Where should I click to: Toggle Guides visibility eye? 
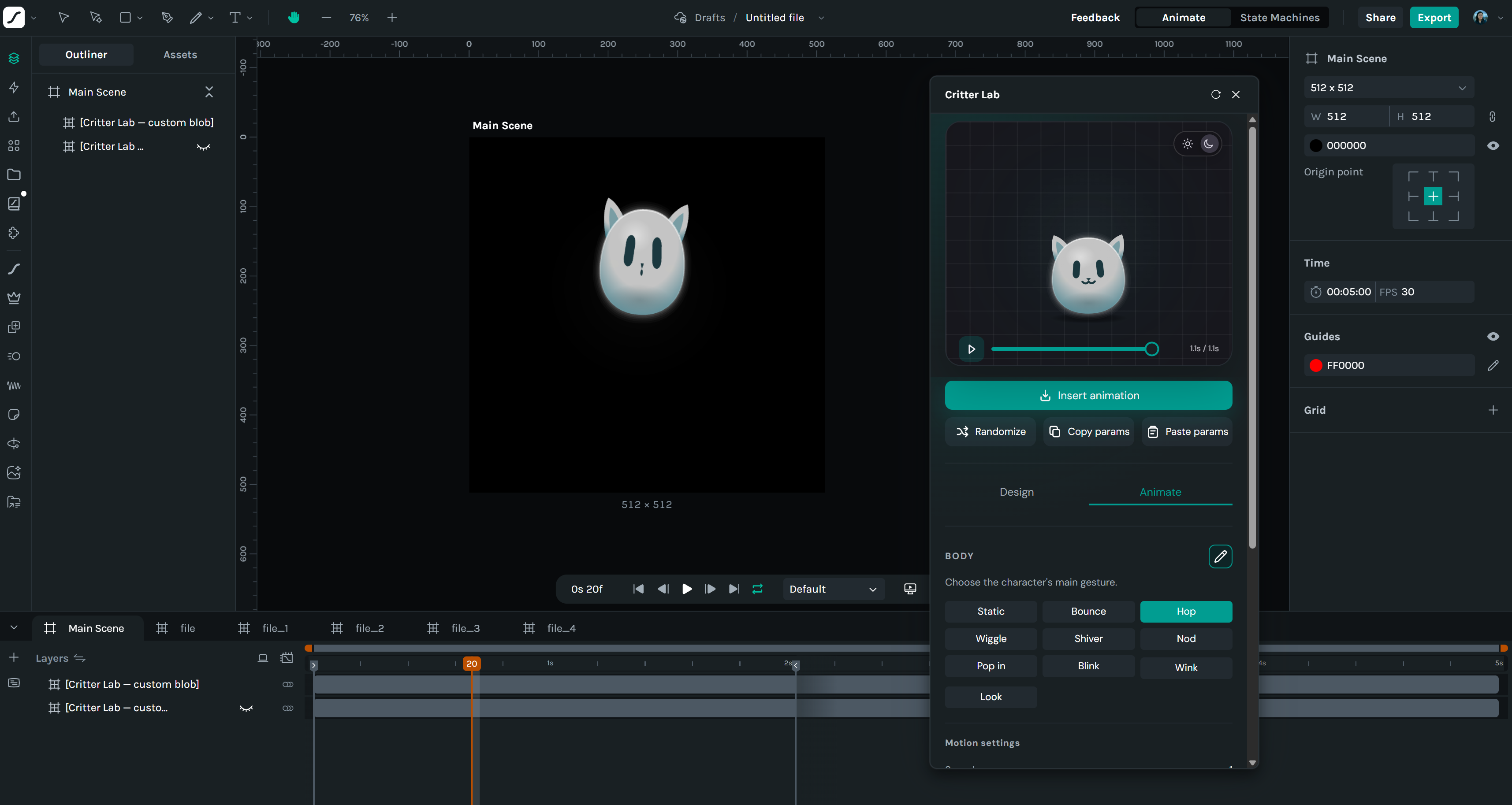1493,337
